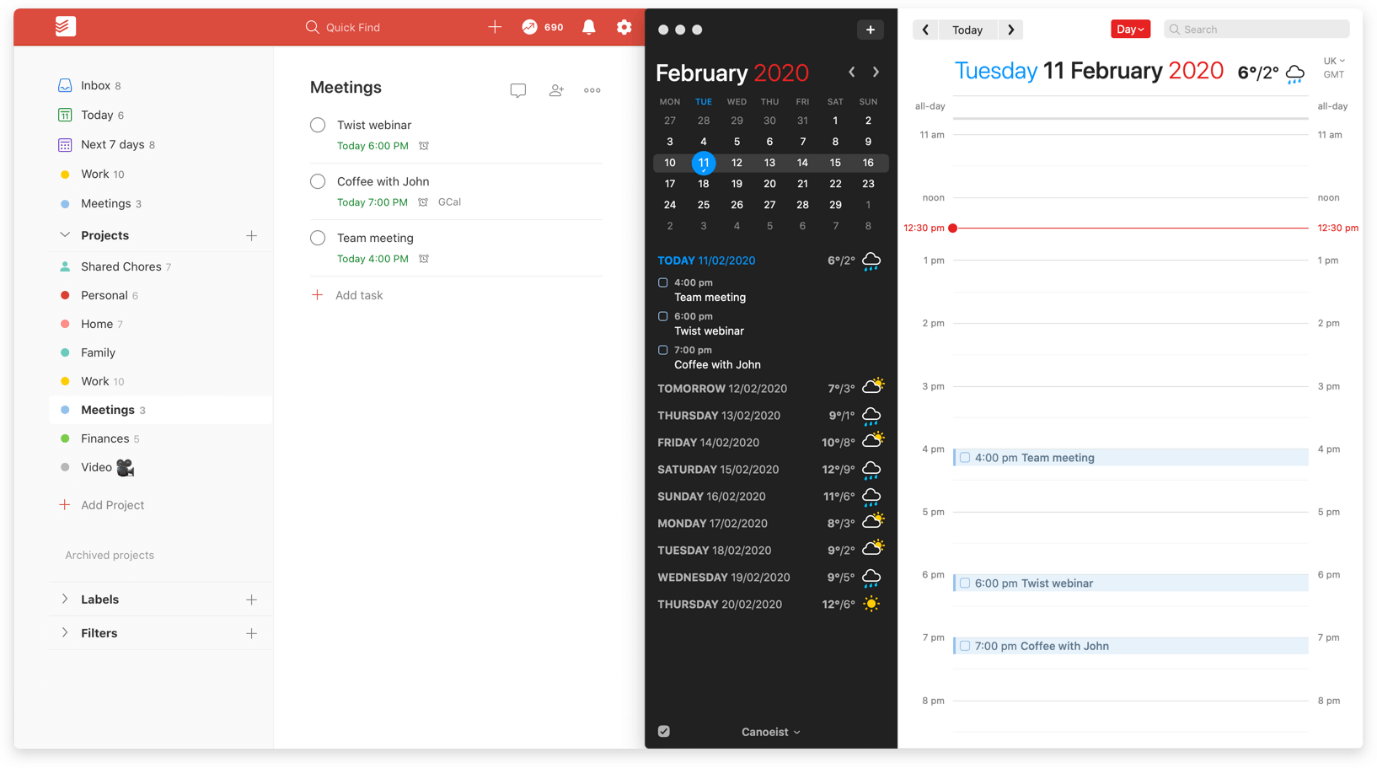The width and height of the screenshot is (1377, 774).
Task: Open the Todoist settings gear
Action: (x=624, y=27)
